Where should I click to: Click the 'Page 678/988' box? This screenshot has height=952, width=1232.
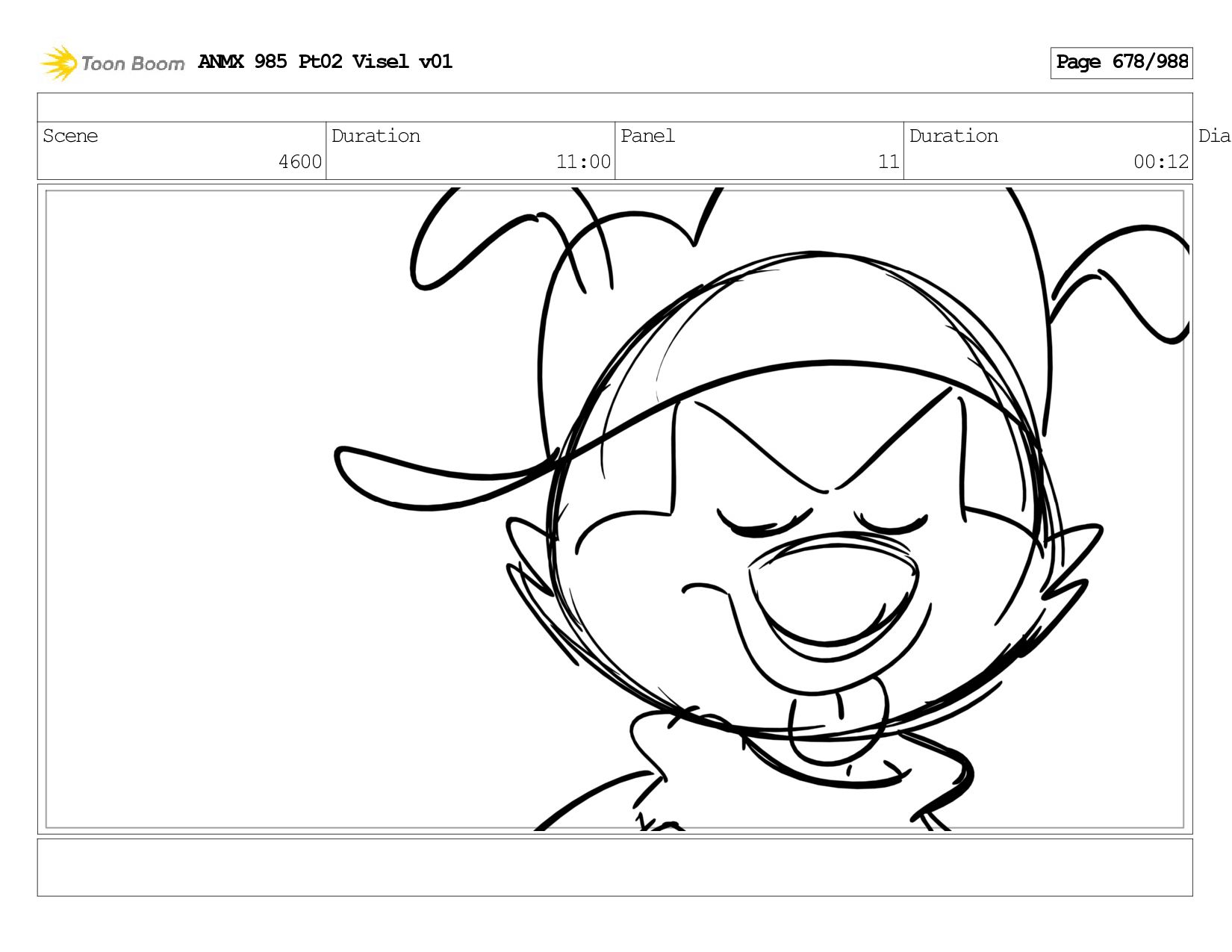click(1121, 63)
